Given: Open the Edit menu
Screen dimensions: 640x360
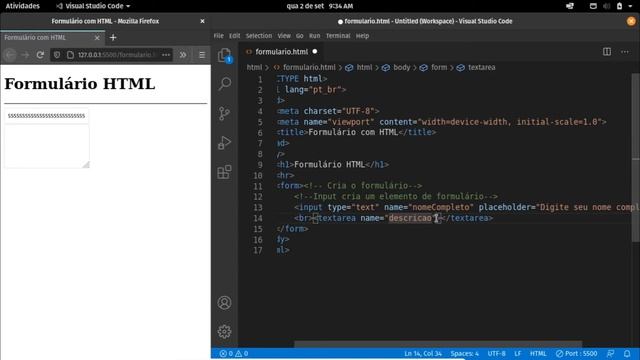Looking at the screenshot, I should [234, 36].
